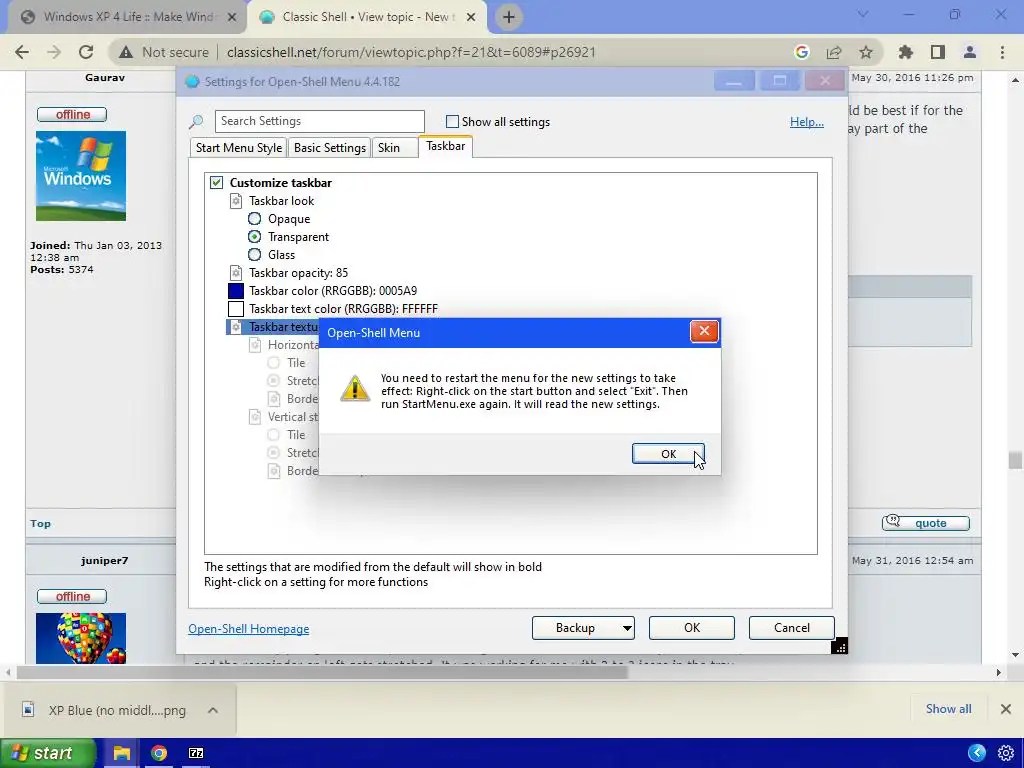Open the Backup dropdown button
This screenshot has width=1024, height=768.
tap(583, 628)
